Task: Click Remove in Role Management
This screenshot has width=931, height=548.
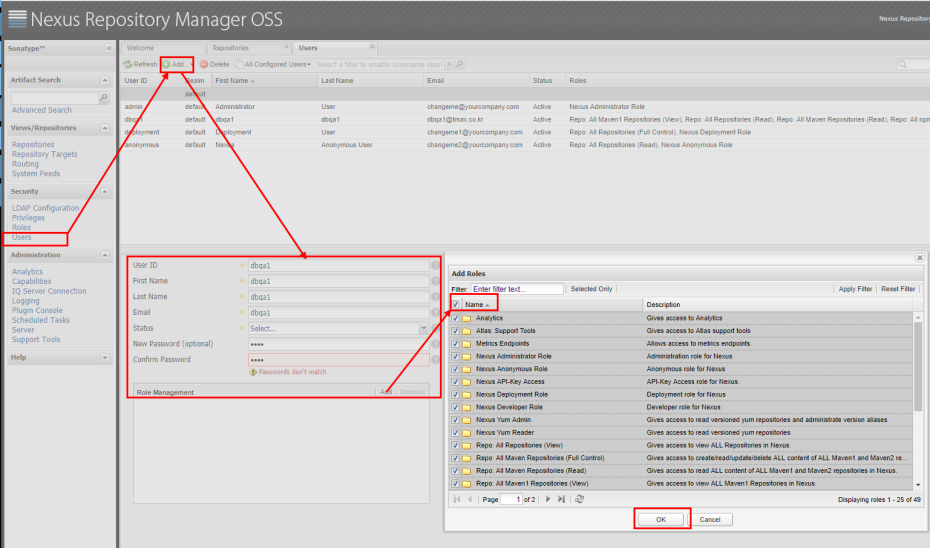Action: click(413, 392)
